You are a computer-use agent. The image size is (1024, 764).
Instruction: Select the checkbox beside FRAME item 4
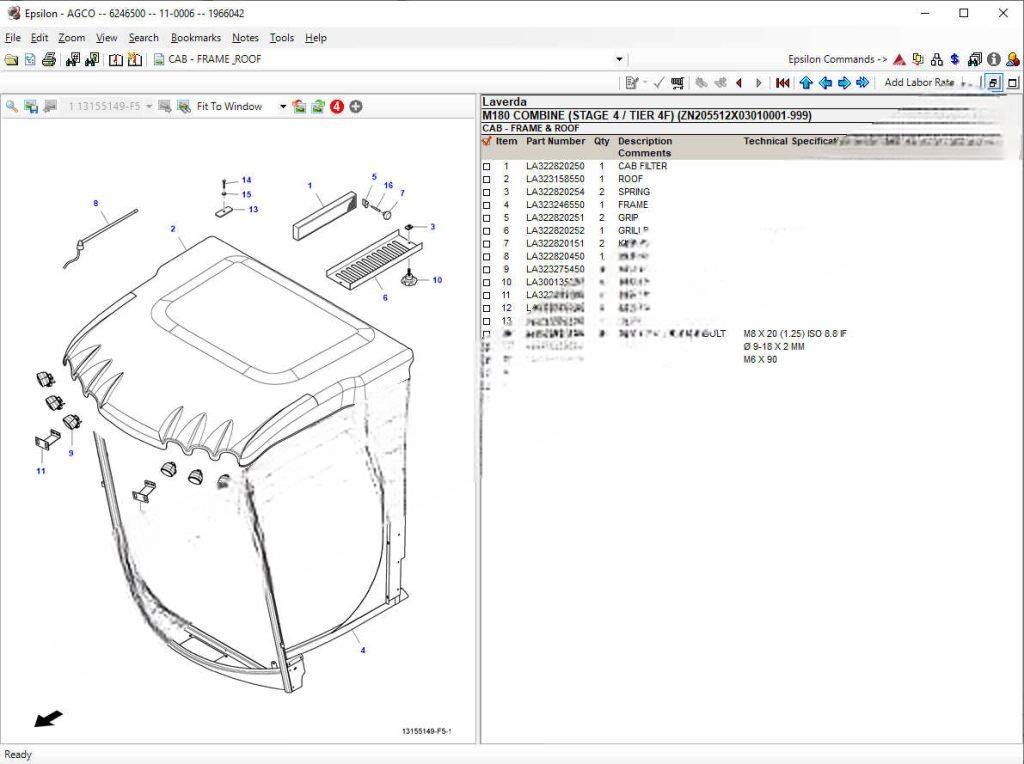click(x=487, y=206)
